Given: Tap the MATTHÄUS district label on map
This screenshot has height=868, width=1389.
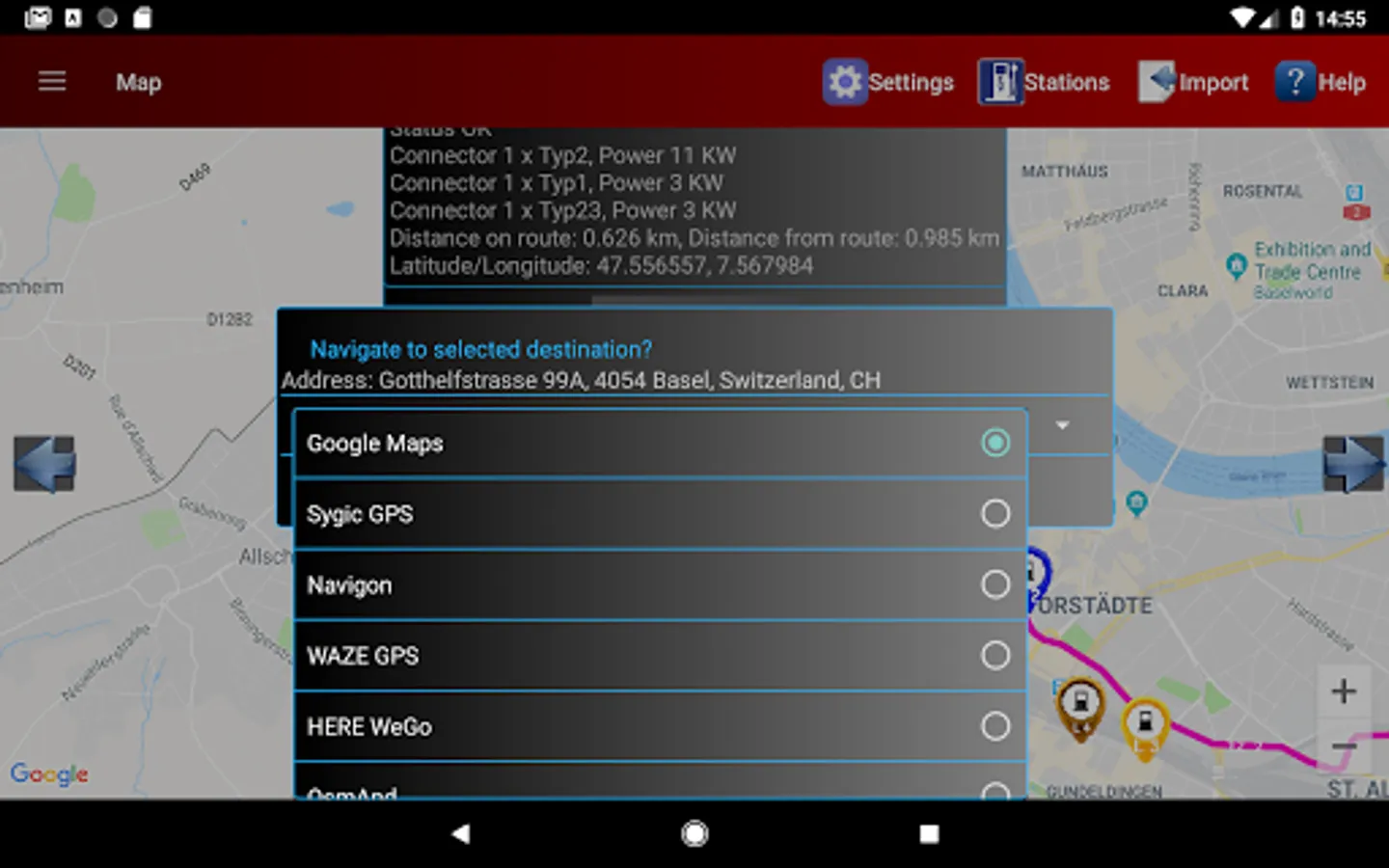Looking at the screenshot, I should click(x=1065, y=172).
